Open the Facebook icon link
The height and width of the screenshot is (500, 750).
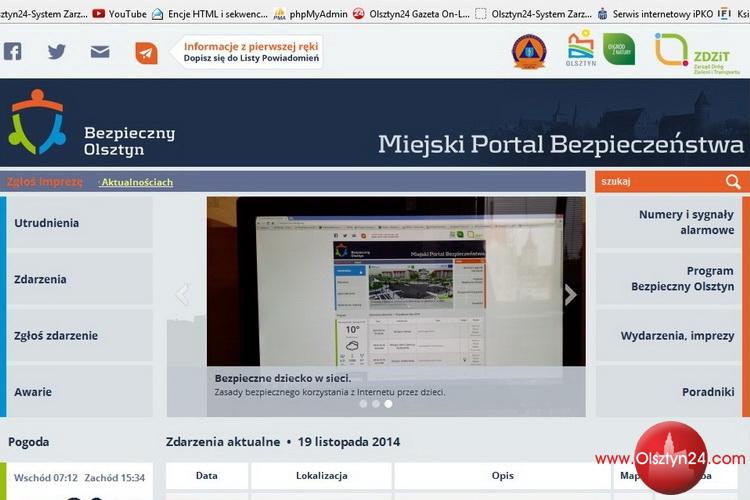pos(12,51)
